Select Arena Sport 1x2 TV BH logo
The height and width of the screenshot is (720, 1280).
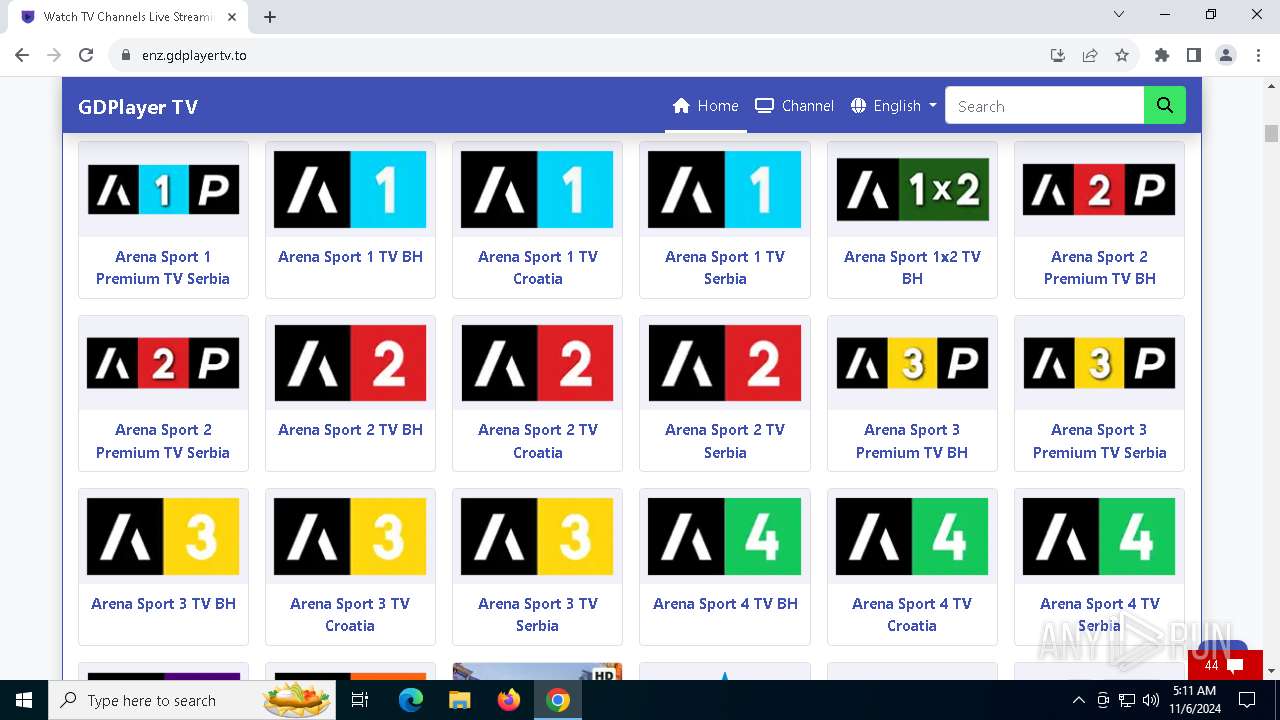pyautogui.click(x=912, y=190)
